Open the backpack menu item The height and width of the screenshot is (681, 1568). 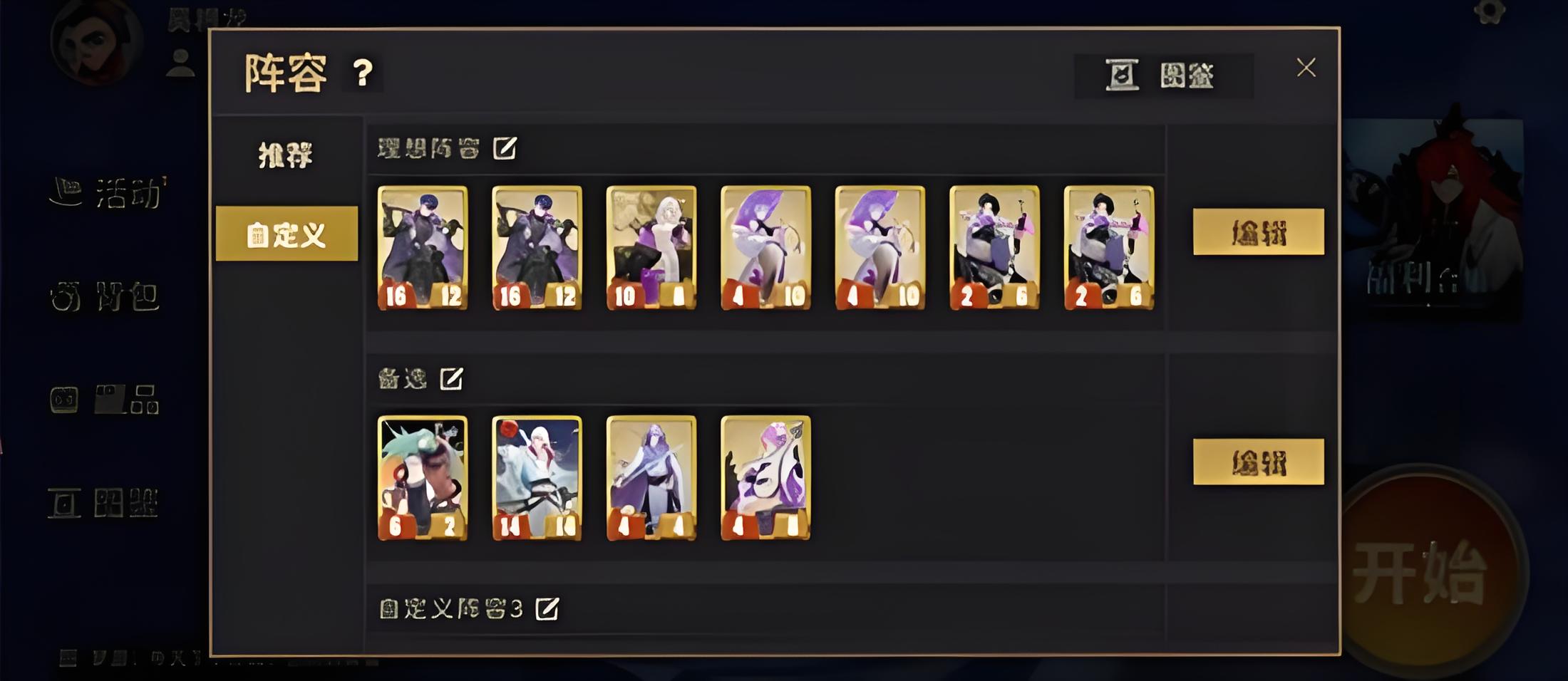point(105,296)
